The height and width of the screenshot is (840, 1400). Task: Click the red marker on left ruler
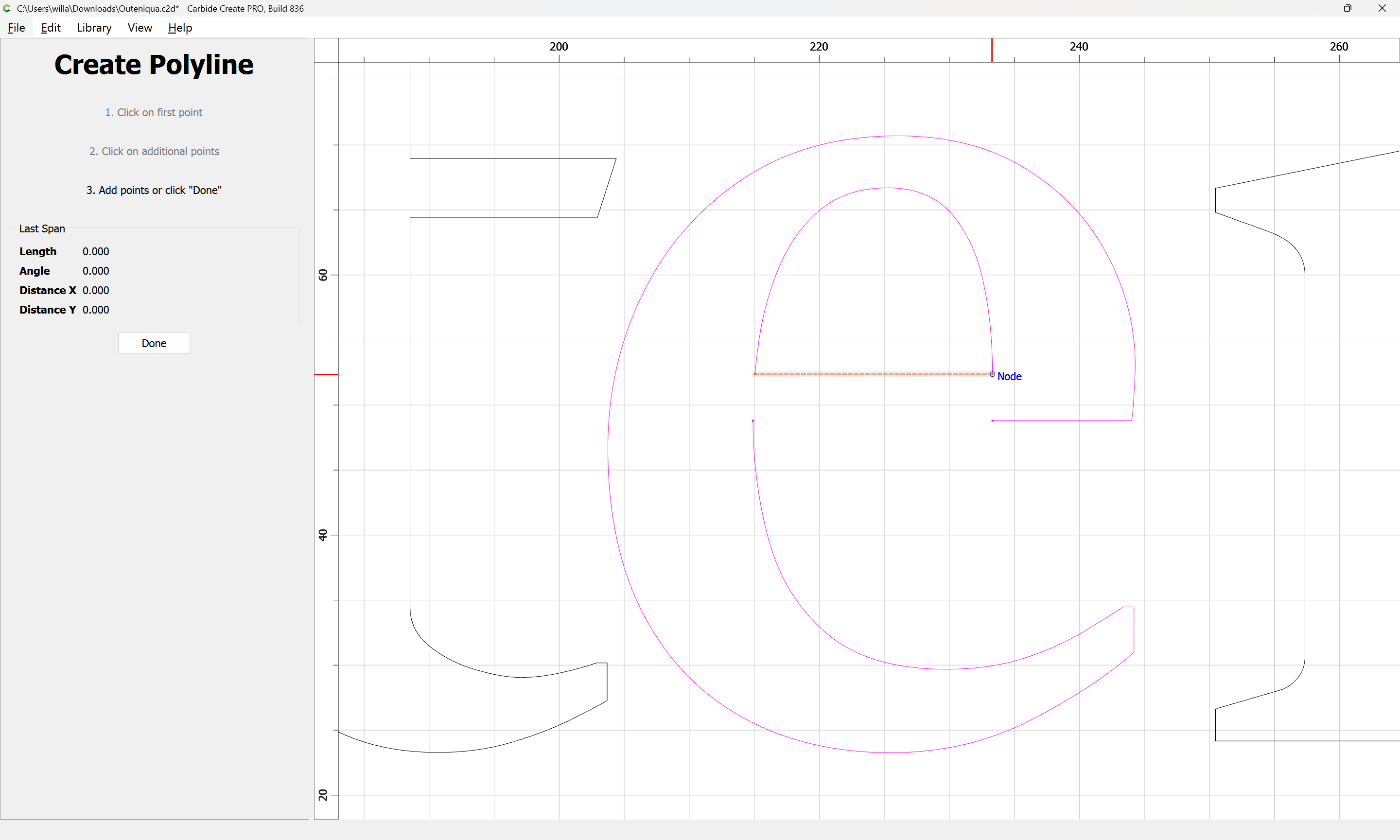click(326, 374)
